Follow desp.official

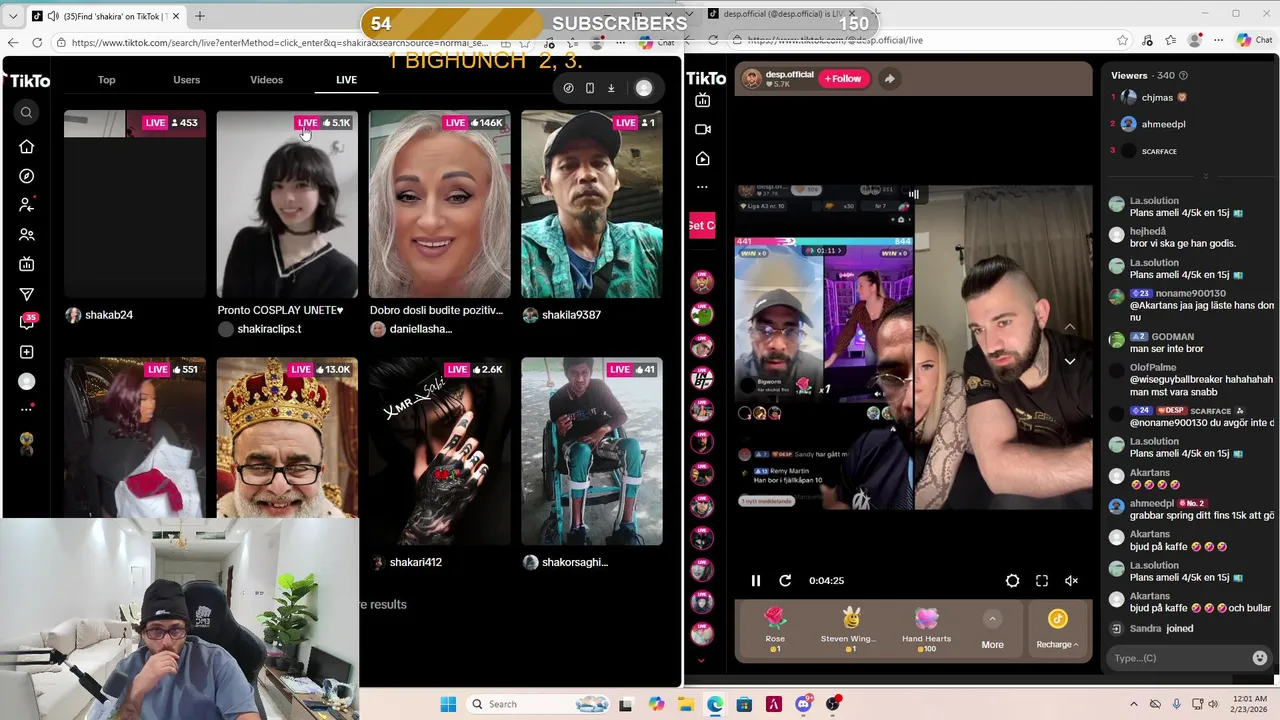[843, 79]
